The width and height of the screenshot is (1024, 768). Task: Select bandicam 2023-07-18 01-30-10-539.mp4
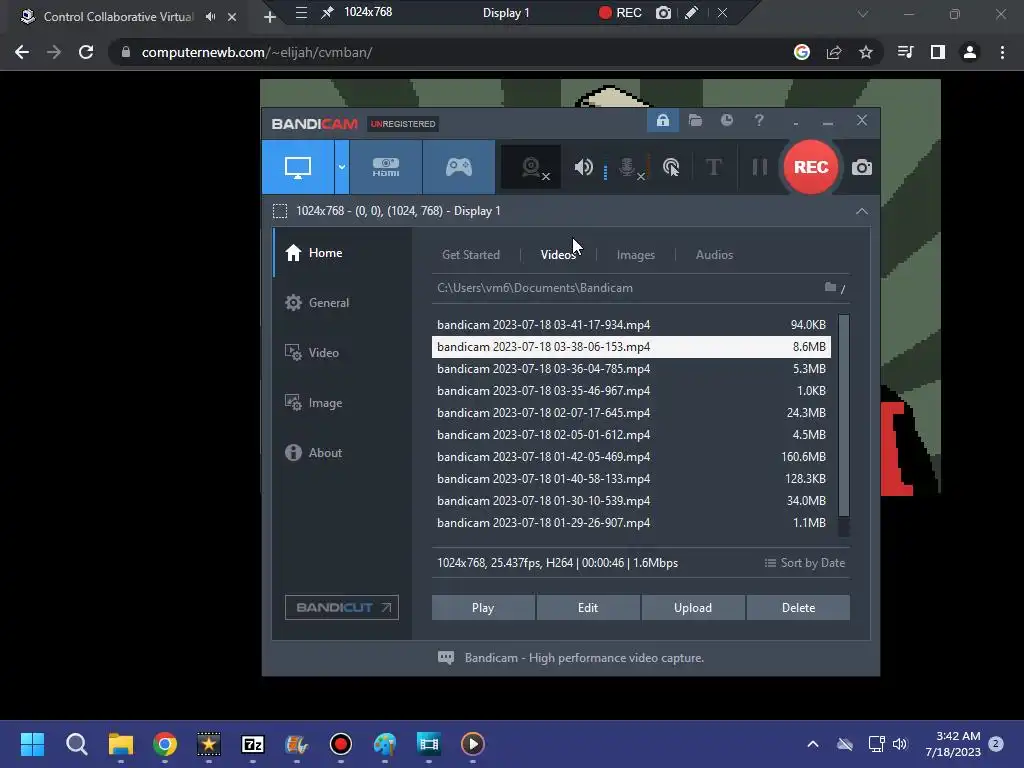click(x=631, y=501)
